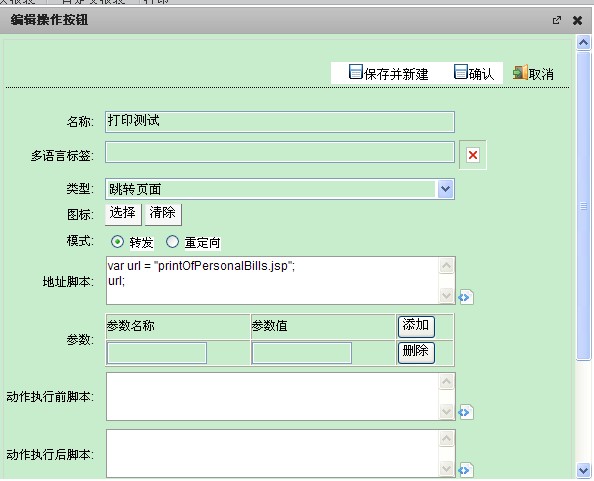This screenshot has height=481, width=594.
Task: Focus the 参数名称 input box
Action: coord(157,353)
